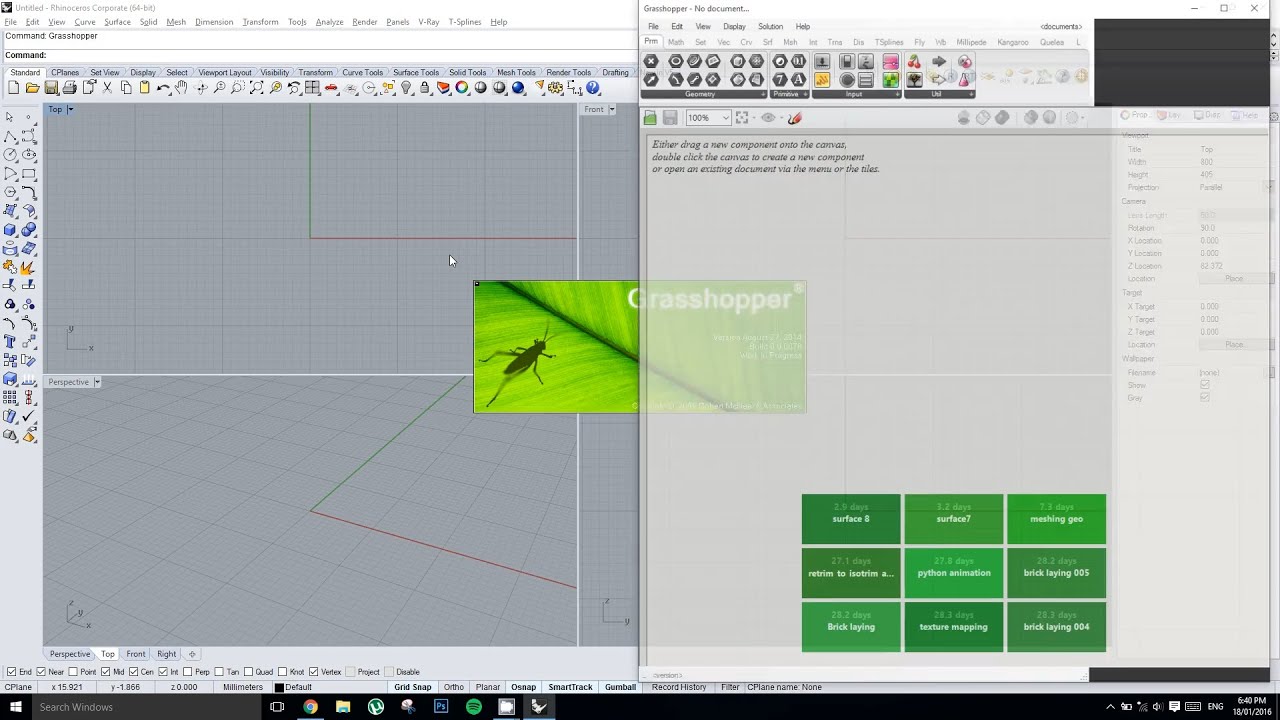This screenshot has height=720, width=1280.
Task: Click the green Open file icon on Grasshopper canvas toolbar
Action: pyautogui.click(x=650, y=117)
